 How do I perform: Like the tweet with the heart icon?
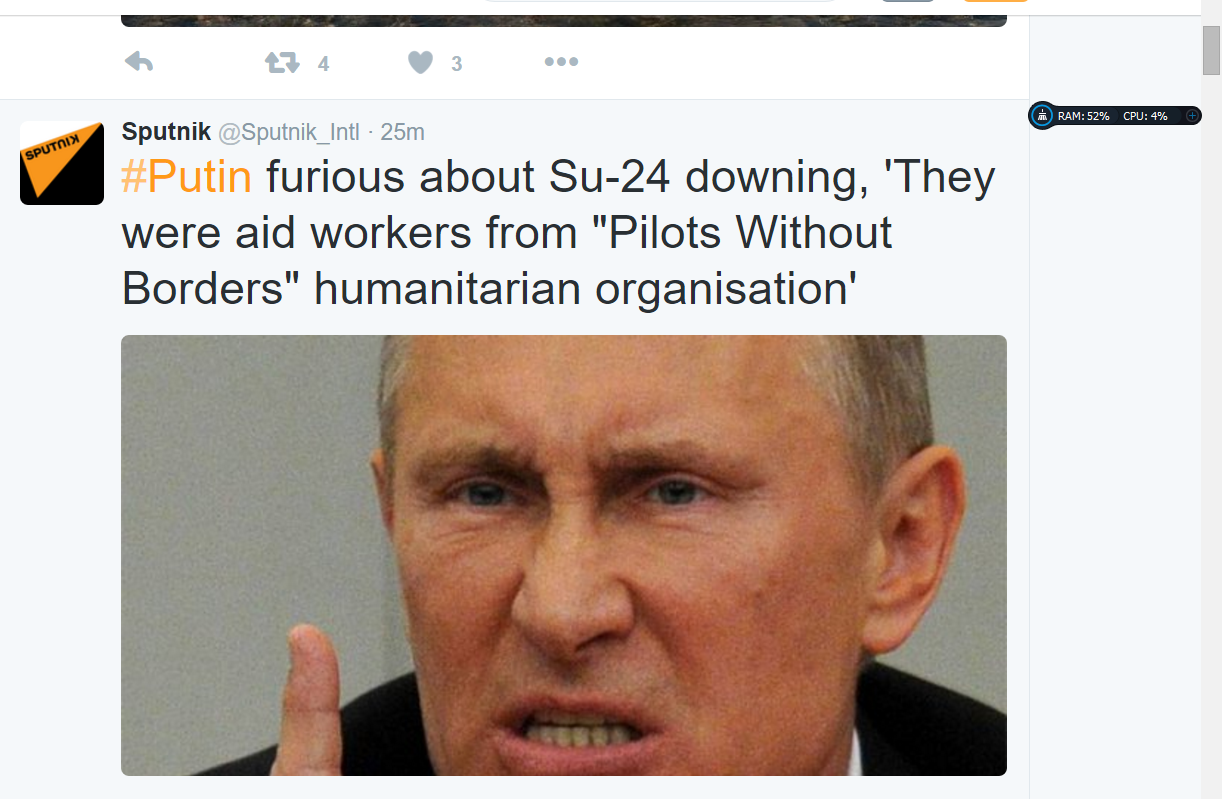point(420,63)
